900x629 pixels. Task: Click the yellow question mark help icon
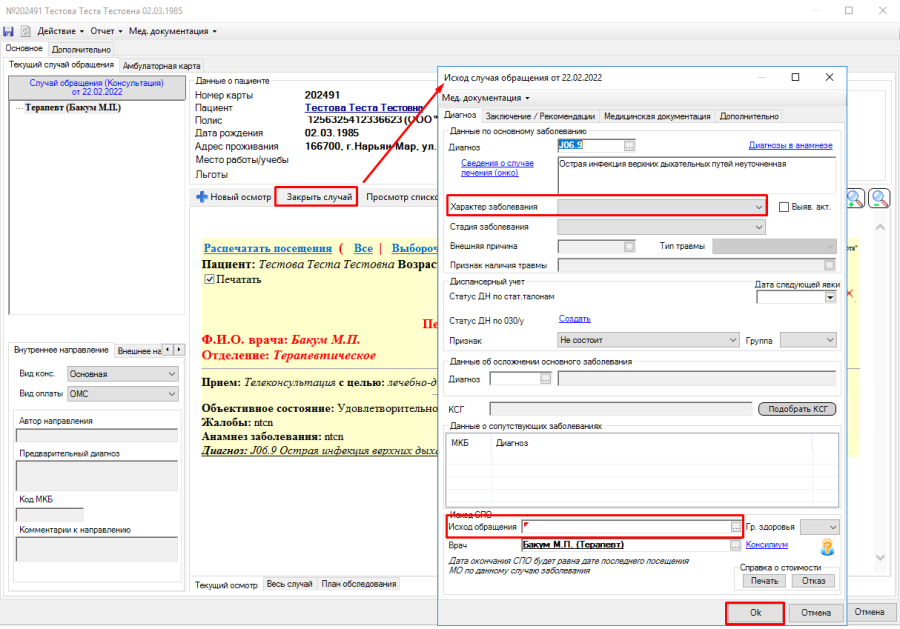point(827,547)
